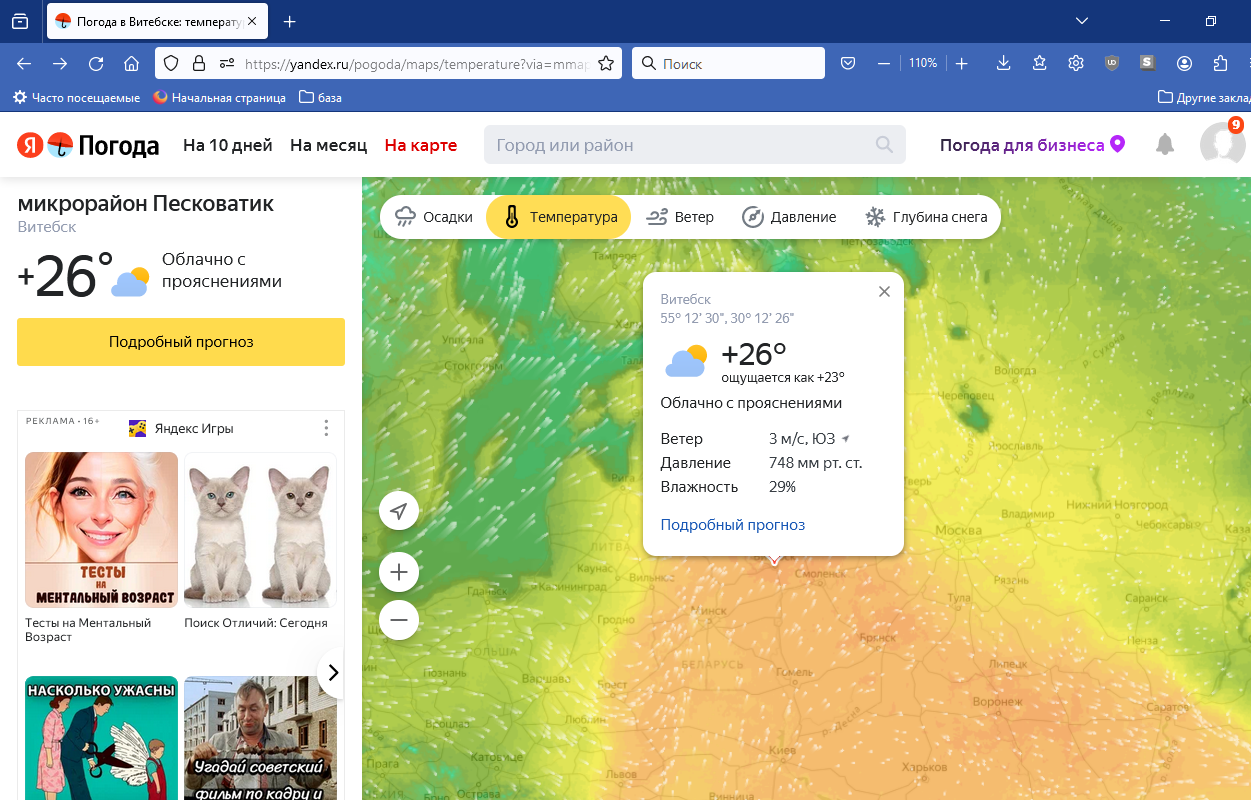Toggle bookmark with the star icon

coord(606,62)
